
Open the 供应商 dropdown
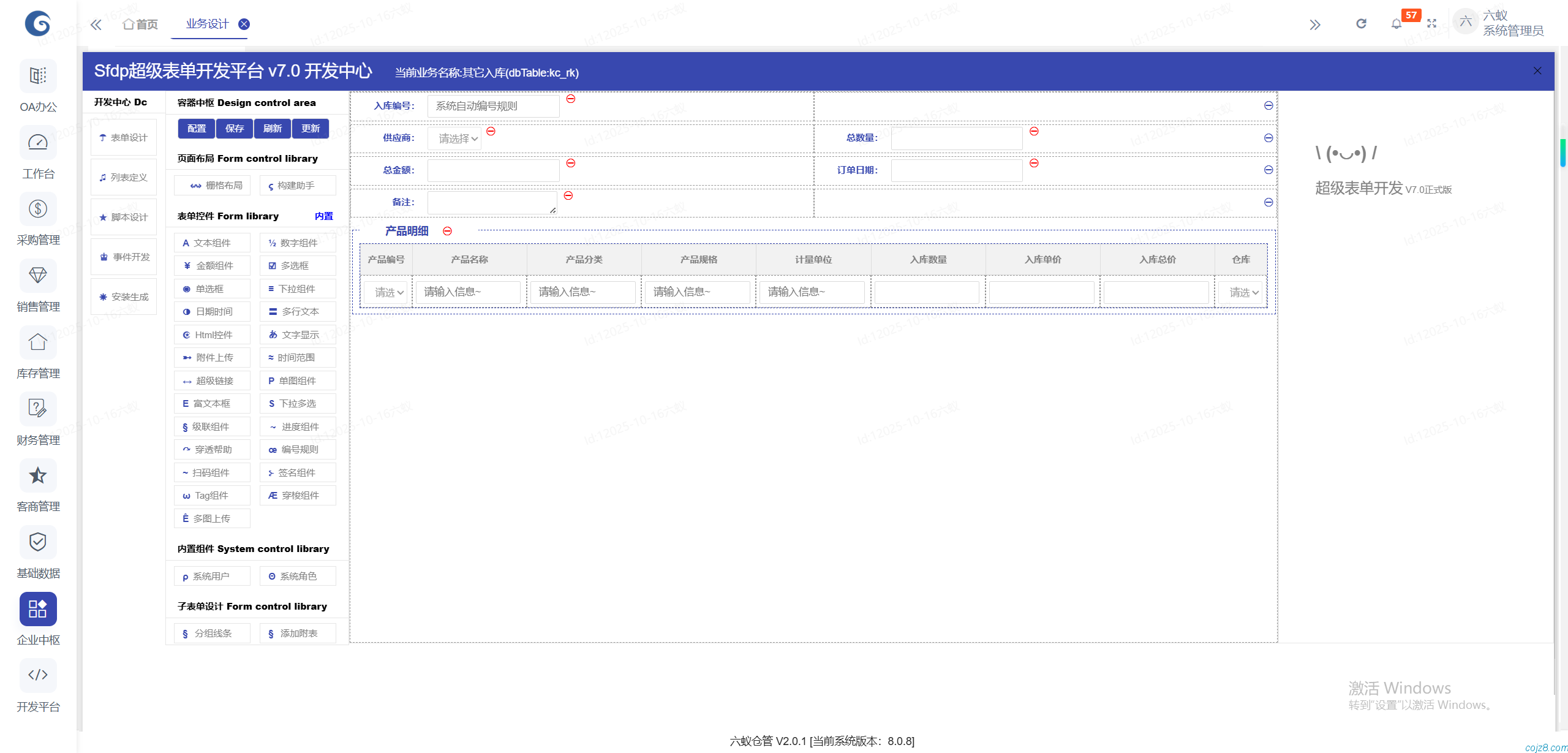point(454,138)
